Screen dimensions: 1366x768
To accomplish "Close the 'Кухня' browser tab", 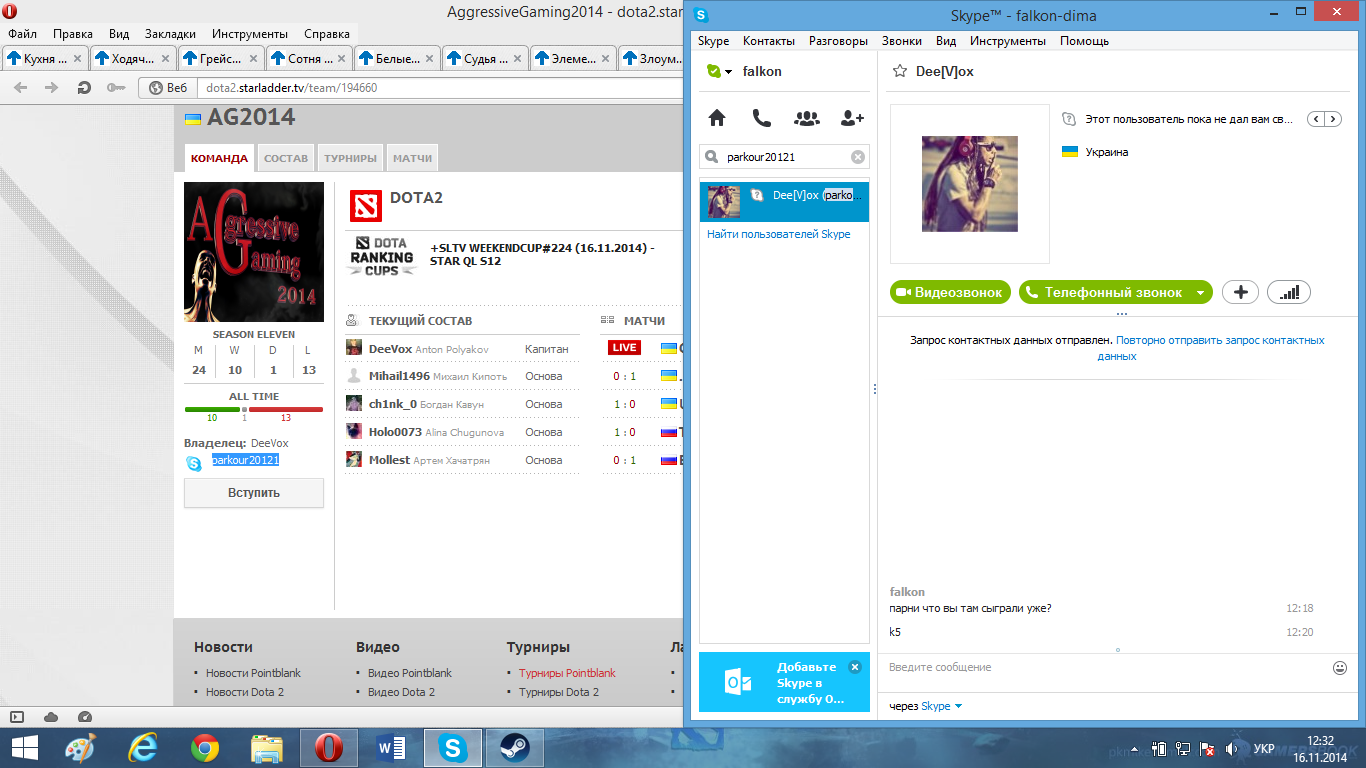I will pyautogui.click(x=77, y=59).
